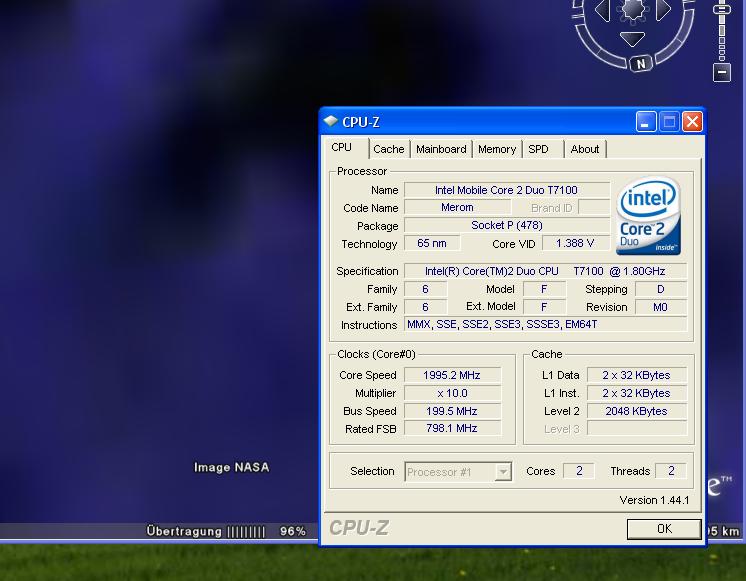Click the Core Speed value field
Viewport: 746px width, 581px height.
[452, 375]
